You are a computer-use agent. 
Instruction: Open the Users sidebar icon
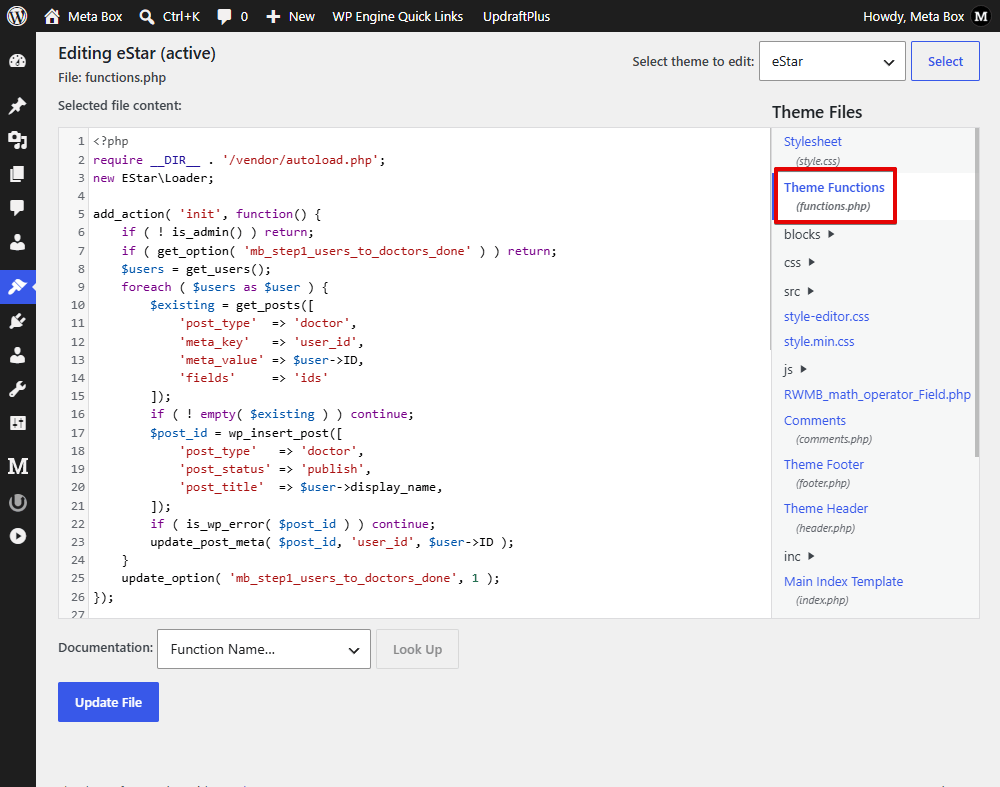tap(17, 355)
